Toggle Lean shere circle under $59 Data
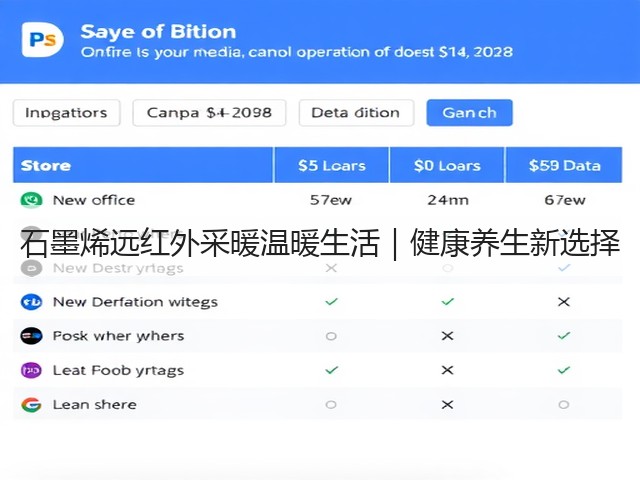Viewport: 640px width, 480px height. click(564, 404)
